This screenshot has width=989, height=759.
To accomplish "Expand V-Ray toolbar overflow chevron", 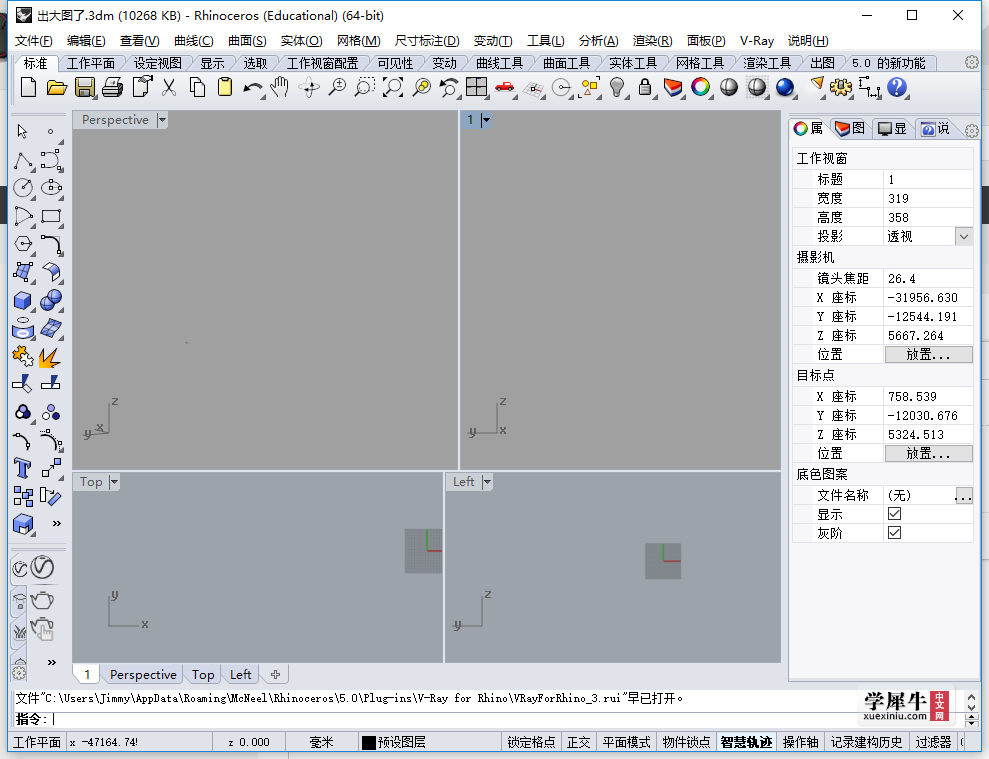I will click(52, 662).
